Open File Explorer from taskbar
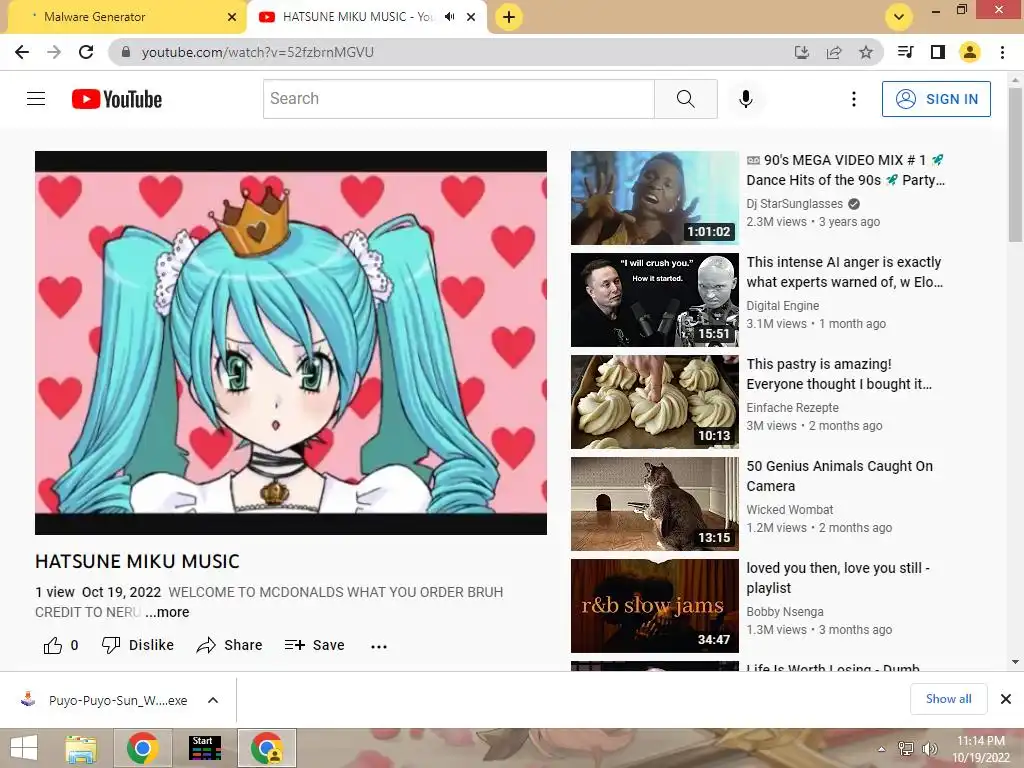This screenshot has width=1024, height=768. (81, 748)
